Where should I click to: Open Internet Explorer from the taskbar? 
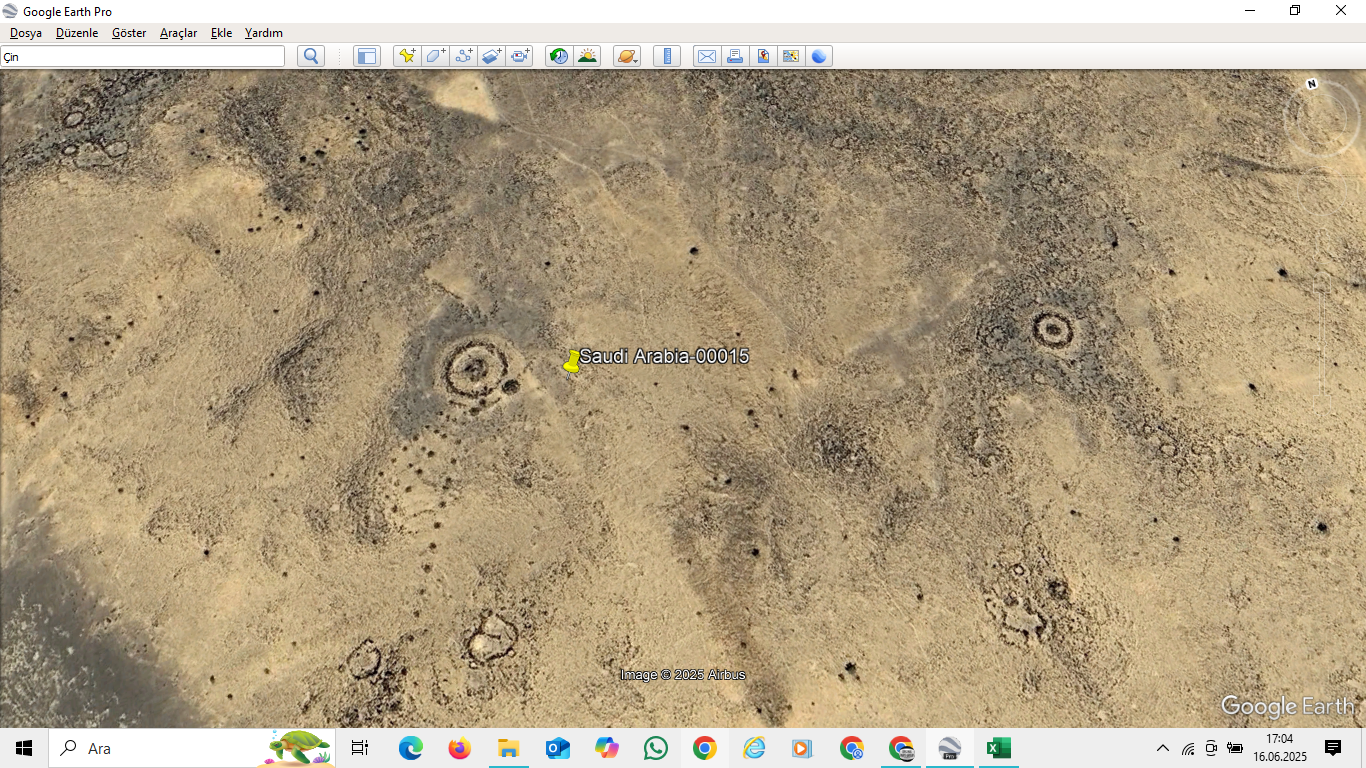click(754, 748)
